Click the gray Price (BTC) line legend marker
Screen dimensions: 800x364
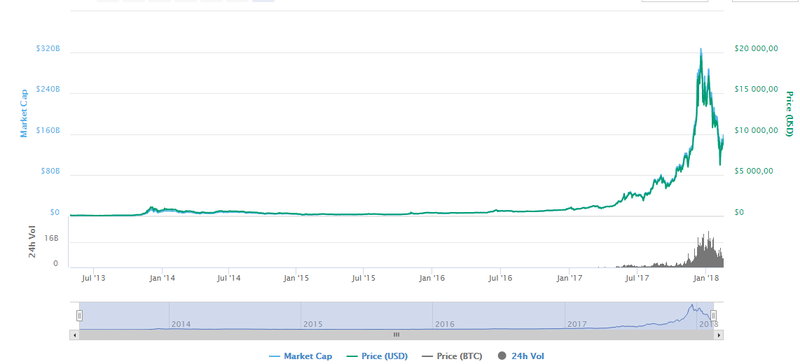428,356
